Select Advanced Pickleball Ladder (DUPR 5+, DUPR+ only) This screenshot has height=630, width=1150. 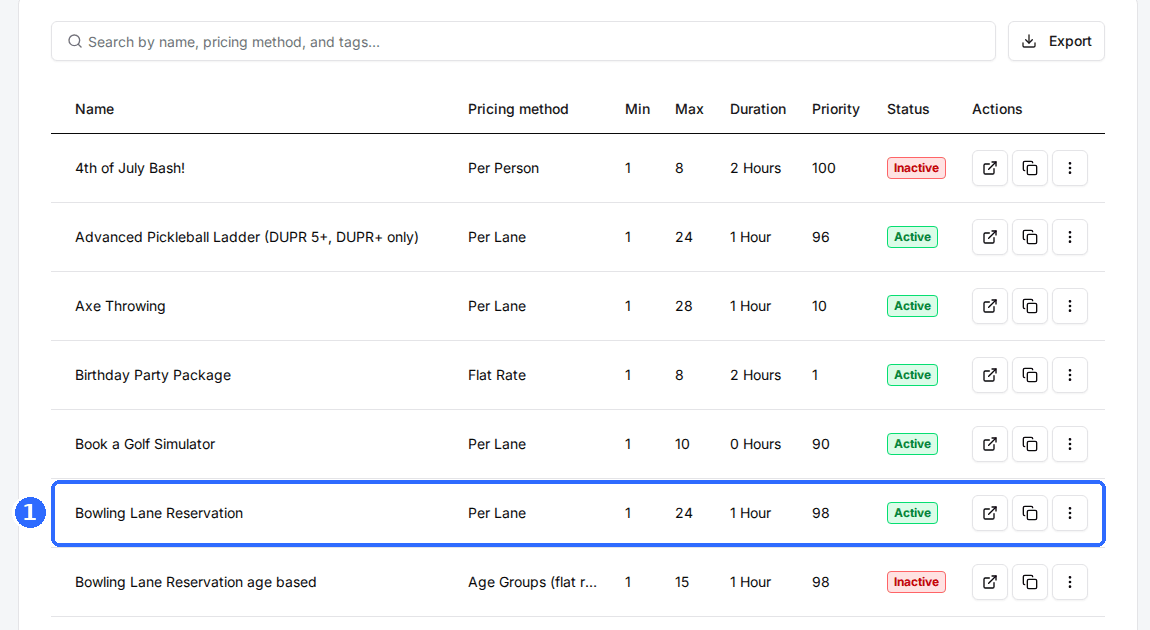point(246,237)
